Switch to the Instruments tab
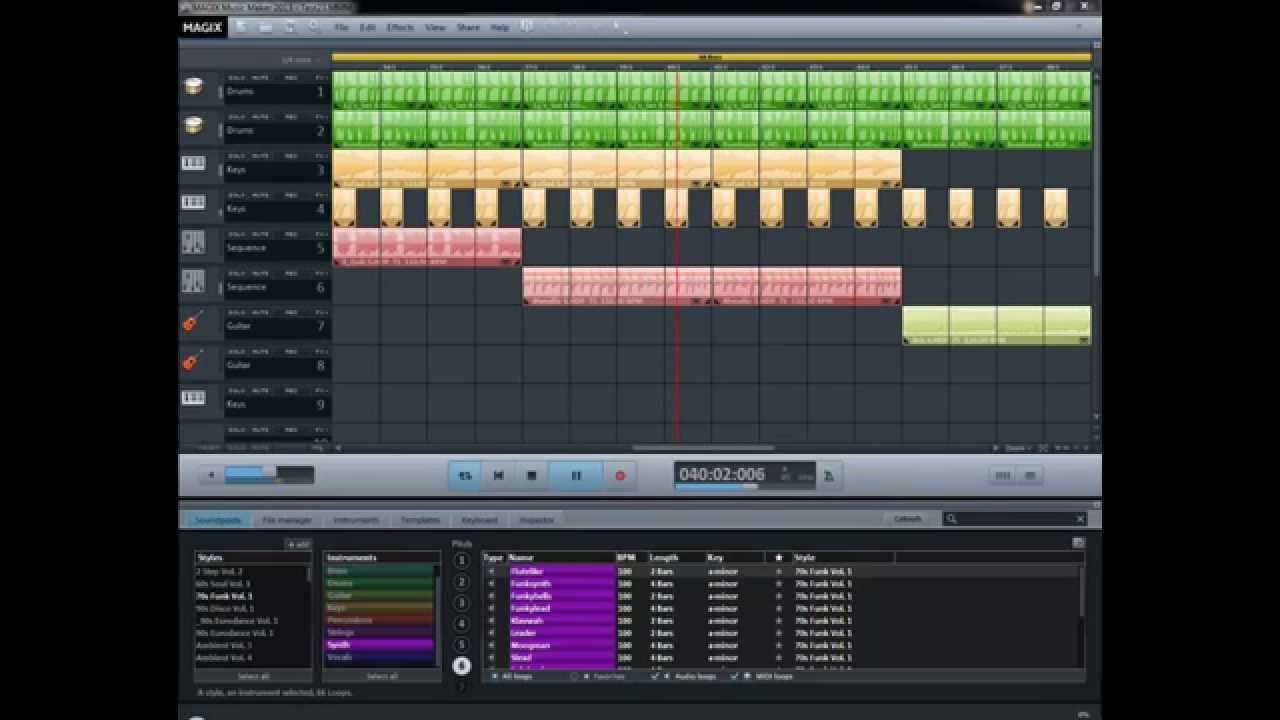Image resolution: width=1280 pixels, height=720 pixels. [x=356, y=520]
